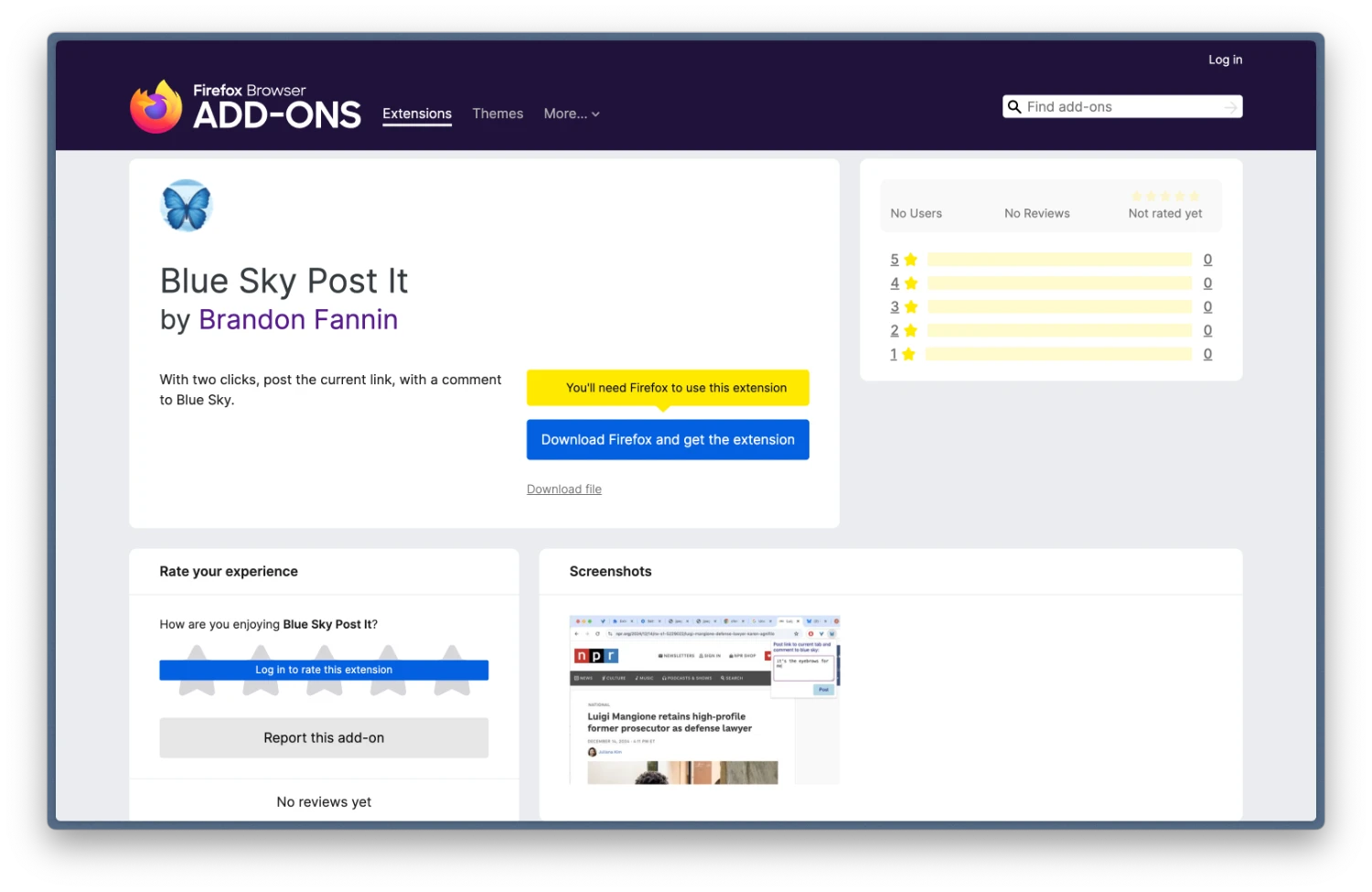This screenshot has width=1372, height=892.
Task: Expand the More... dropdown menu
Action: coord(571,113)
